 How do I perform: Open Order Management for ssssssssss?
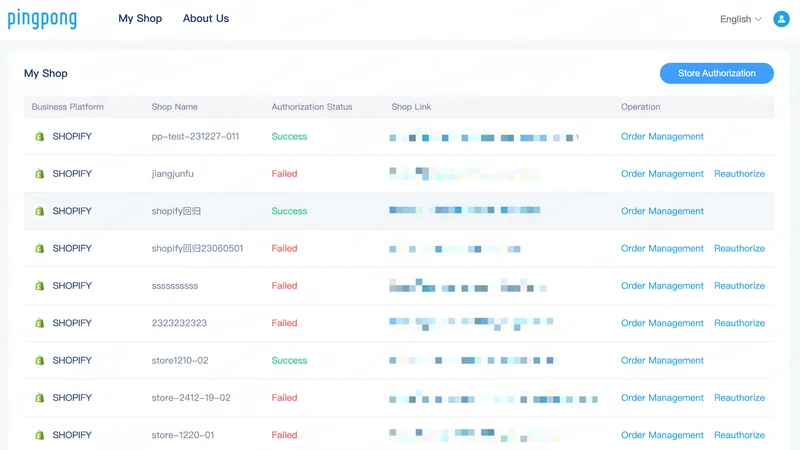662,286
